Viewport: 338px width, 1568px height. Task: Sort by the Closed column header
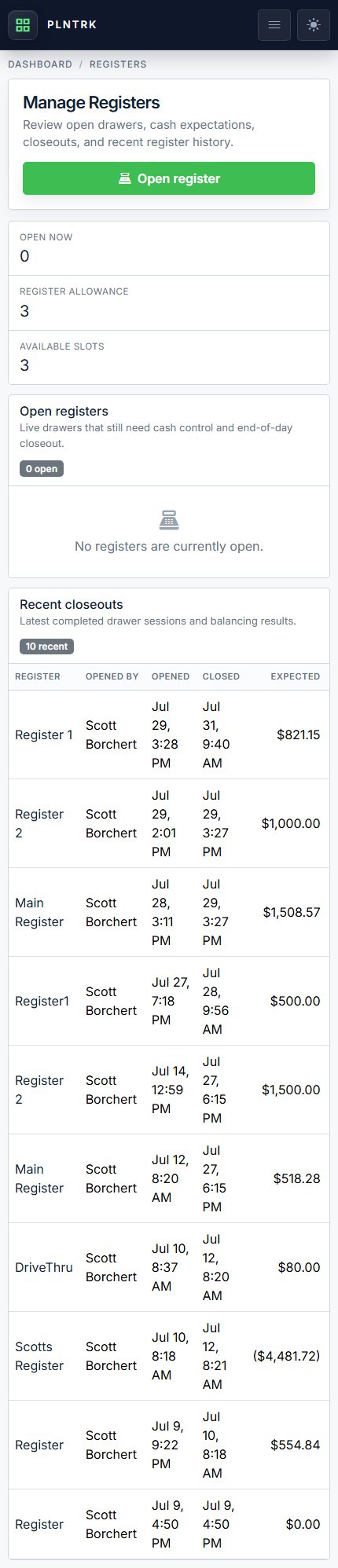coord(221,676)
